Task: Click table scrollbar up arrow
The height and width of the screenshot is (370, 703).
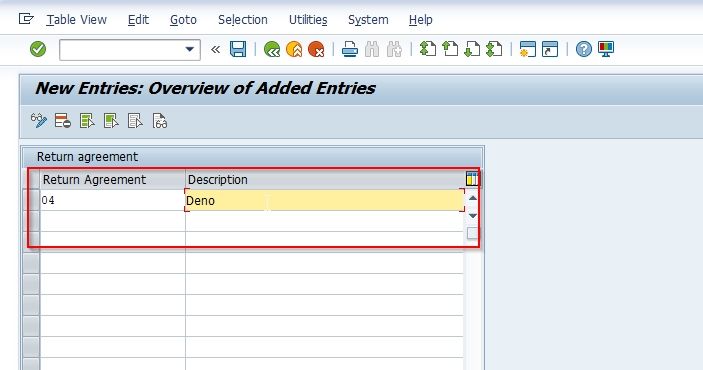Action: [473, 198]
